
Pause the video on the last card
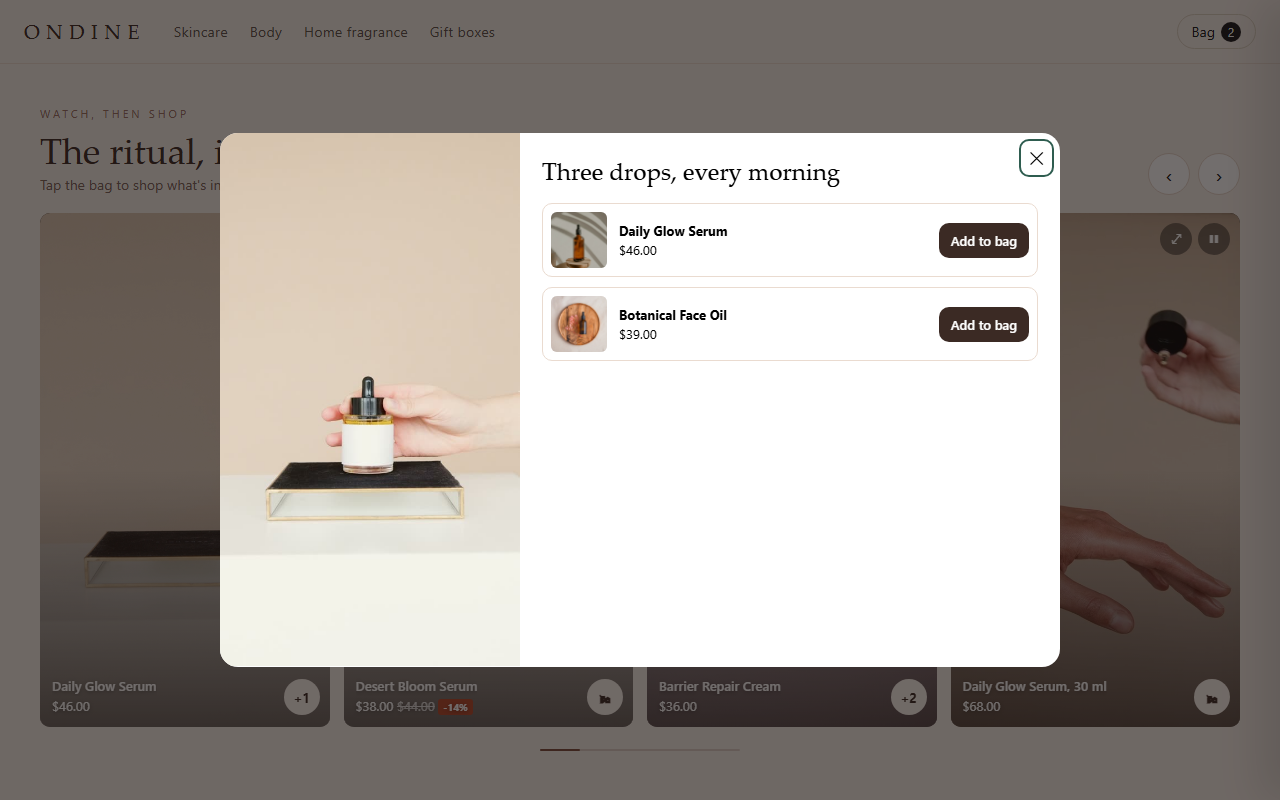[x=1214, y=239]
